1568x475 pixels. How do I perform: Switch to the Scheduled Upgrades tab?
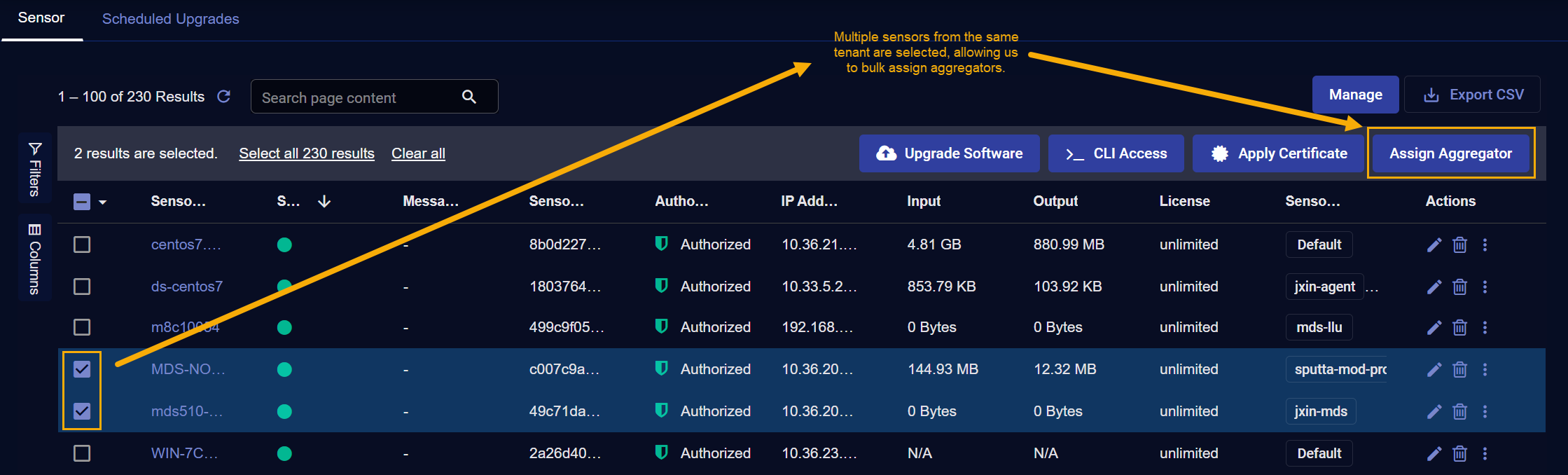click(170, 19)
